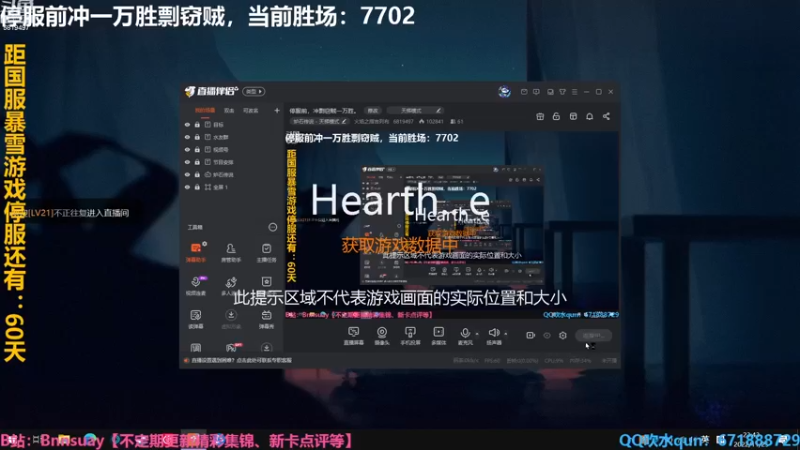The width and height of the screenshot is (800, 450).
Task: Open the message bubble icon in the title bar
Action: (536, 92)
